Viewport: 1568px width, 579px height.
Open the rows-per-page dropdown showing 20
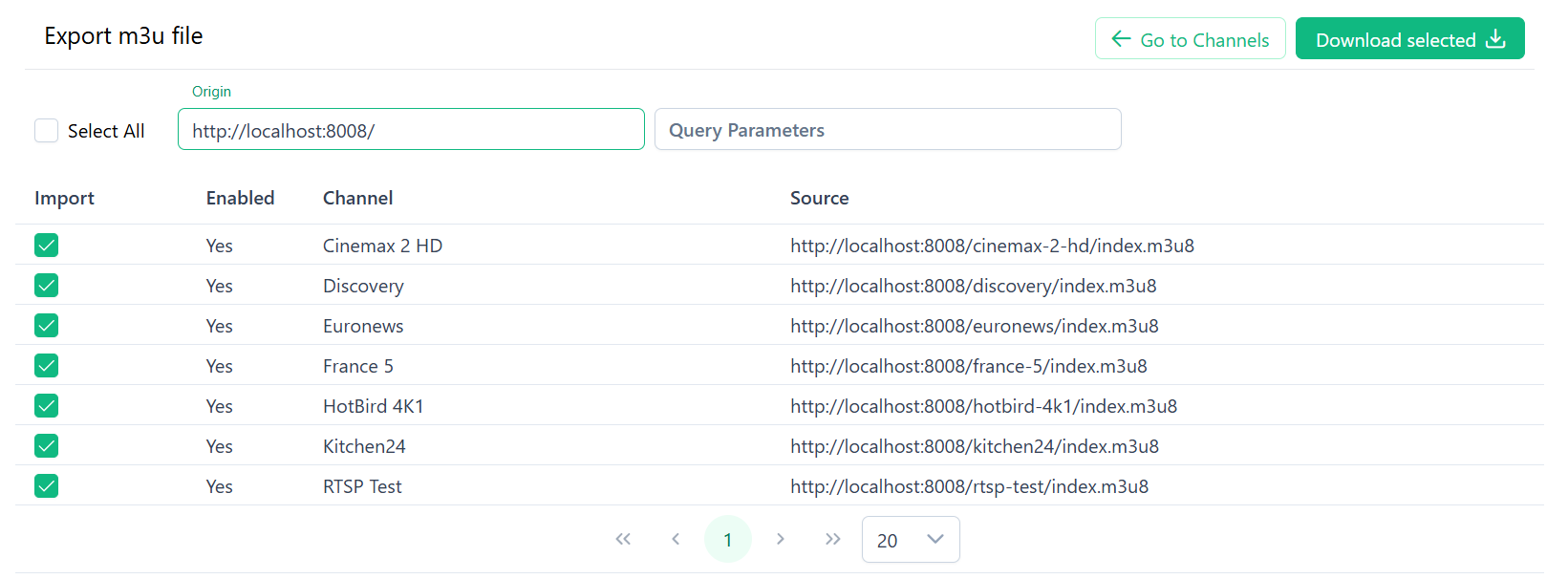click(x=910, y=540)
